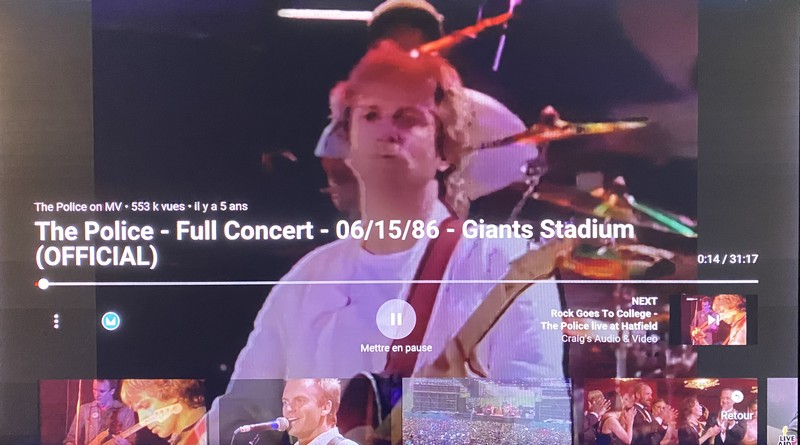Click the 'Mettre en pause' label
The height and width of the screenshot is (445, 800).
tap(396, 348)
